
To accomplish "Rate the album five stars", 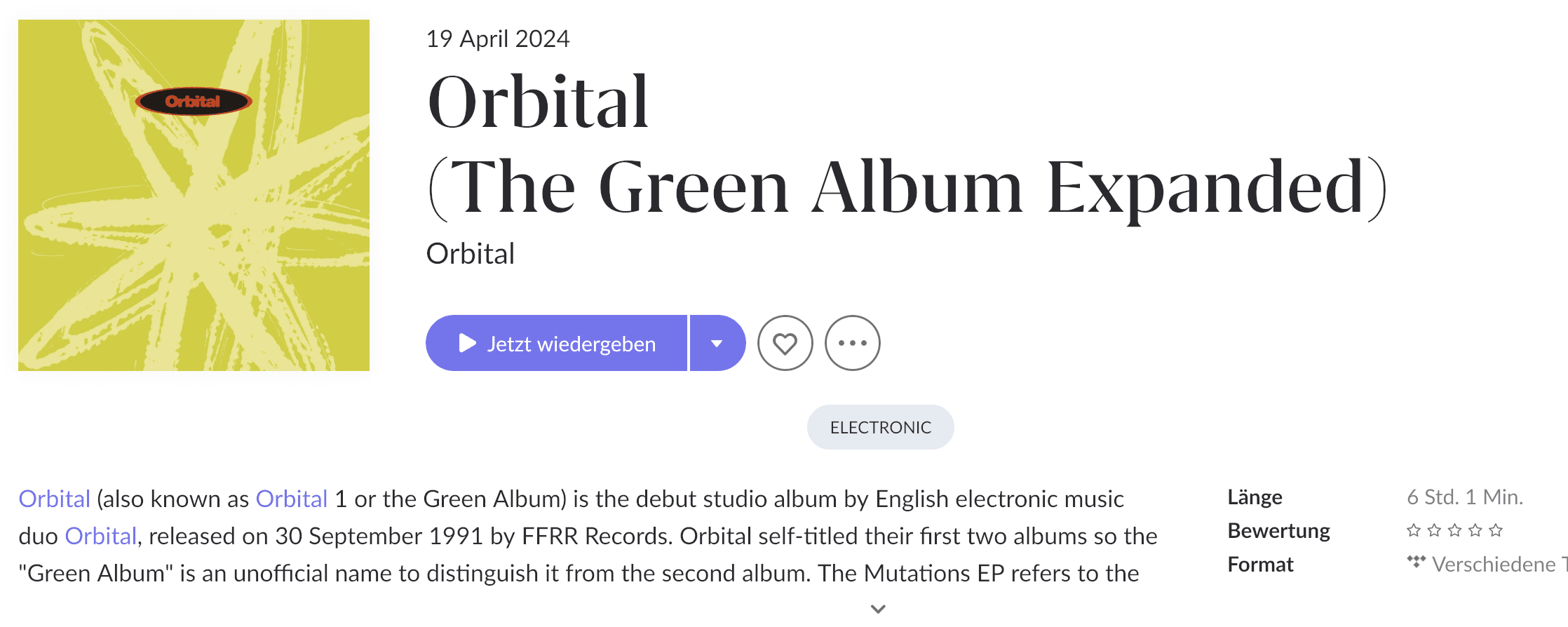I will [1496, 530].
